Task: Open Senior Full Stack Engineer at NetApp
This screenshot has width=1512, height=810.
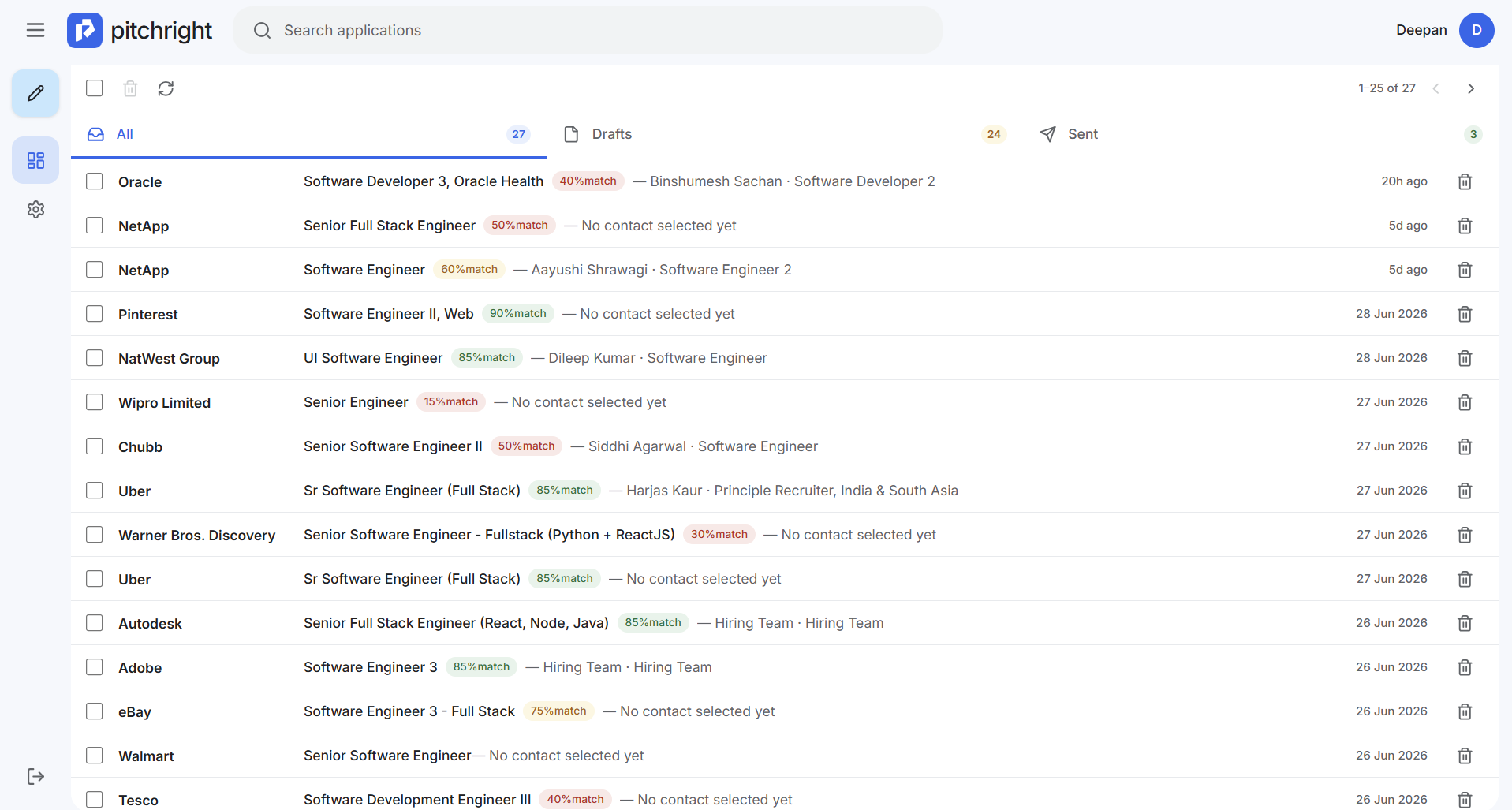Action: (x=390, y=226)
